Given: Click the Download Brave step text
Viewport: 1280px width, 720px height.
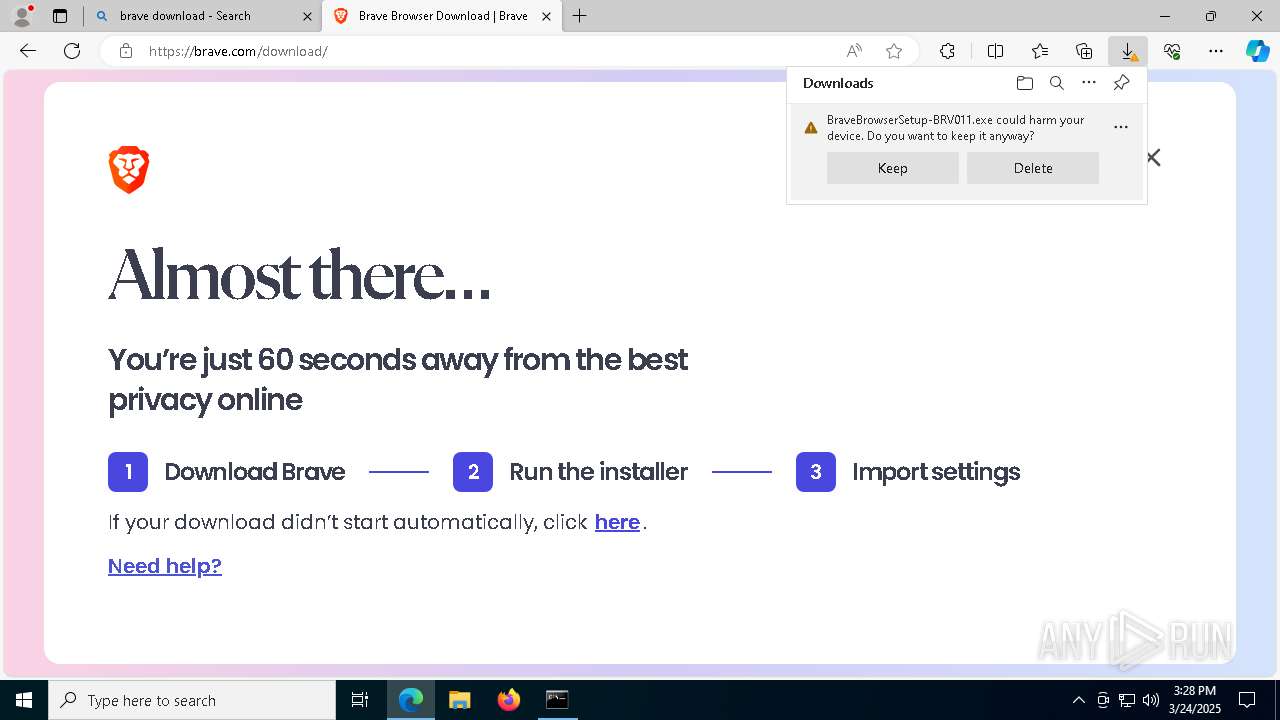Looking at the screenshot, I should 255,472.
